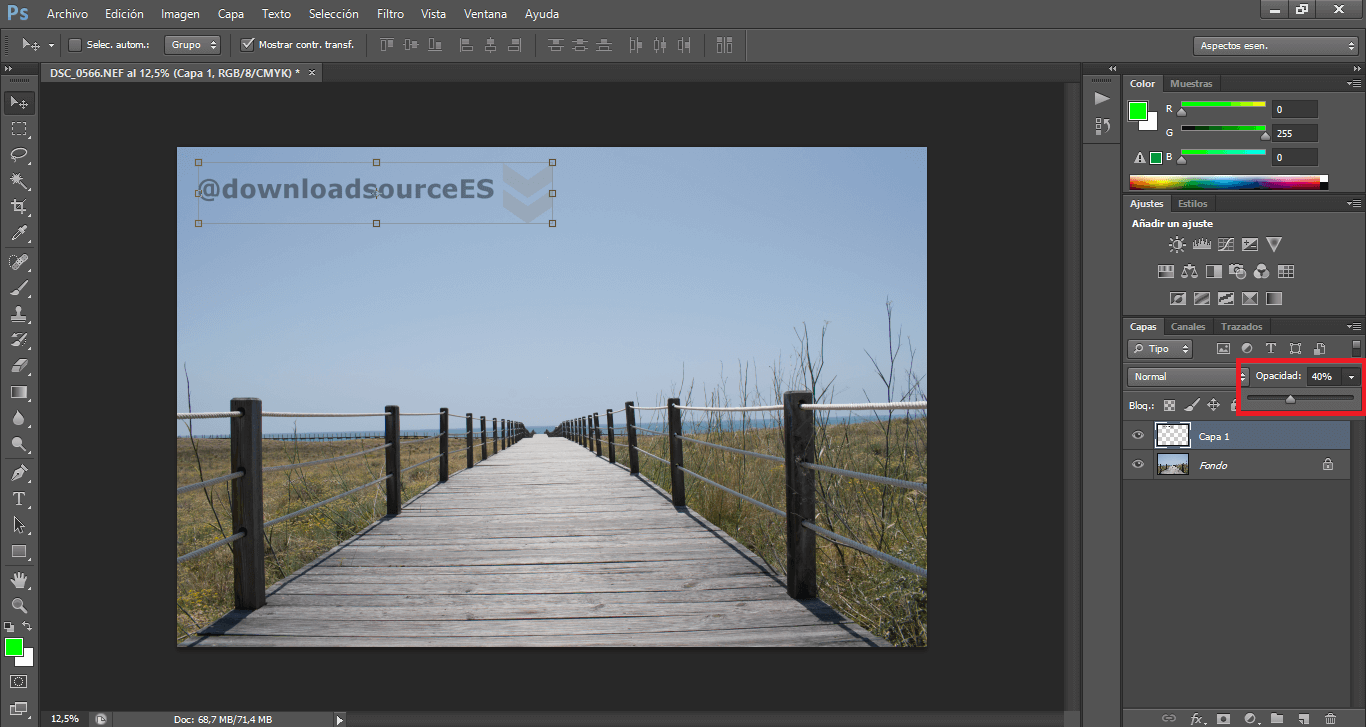Select the Lasso tool
The width and height of the screenshot is (1366, 727).
pyautogui.click(x=19, y=155)
